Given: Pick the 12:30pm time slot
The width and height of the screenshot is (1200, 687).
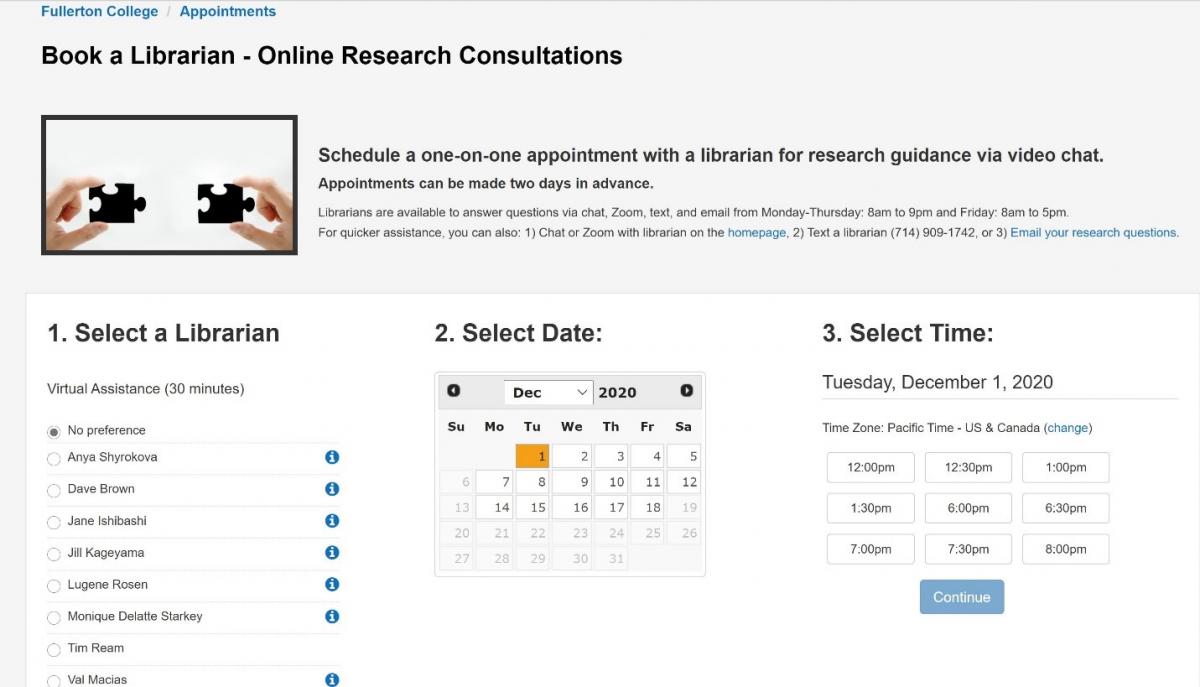Looking at the screenshot, I should click(968, 468).
